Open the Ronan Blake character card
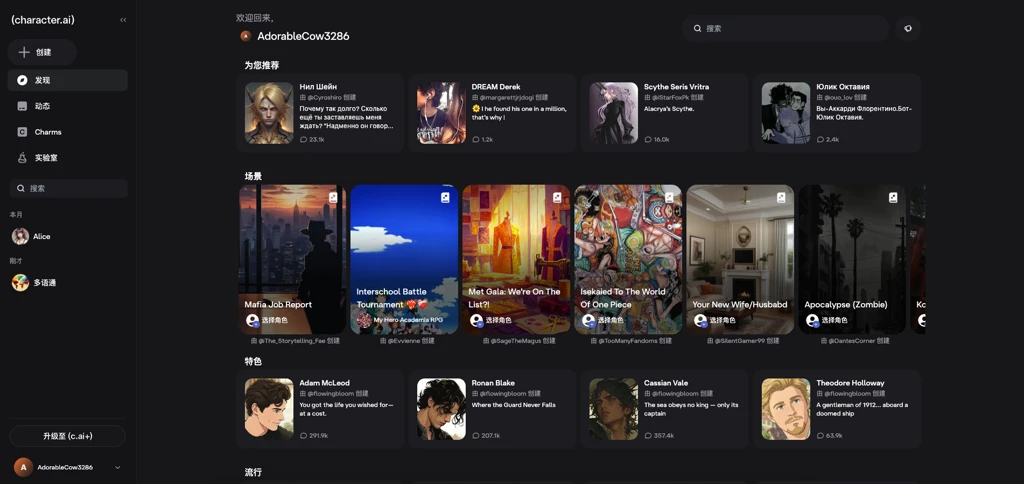 tap(492, 409)
